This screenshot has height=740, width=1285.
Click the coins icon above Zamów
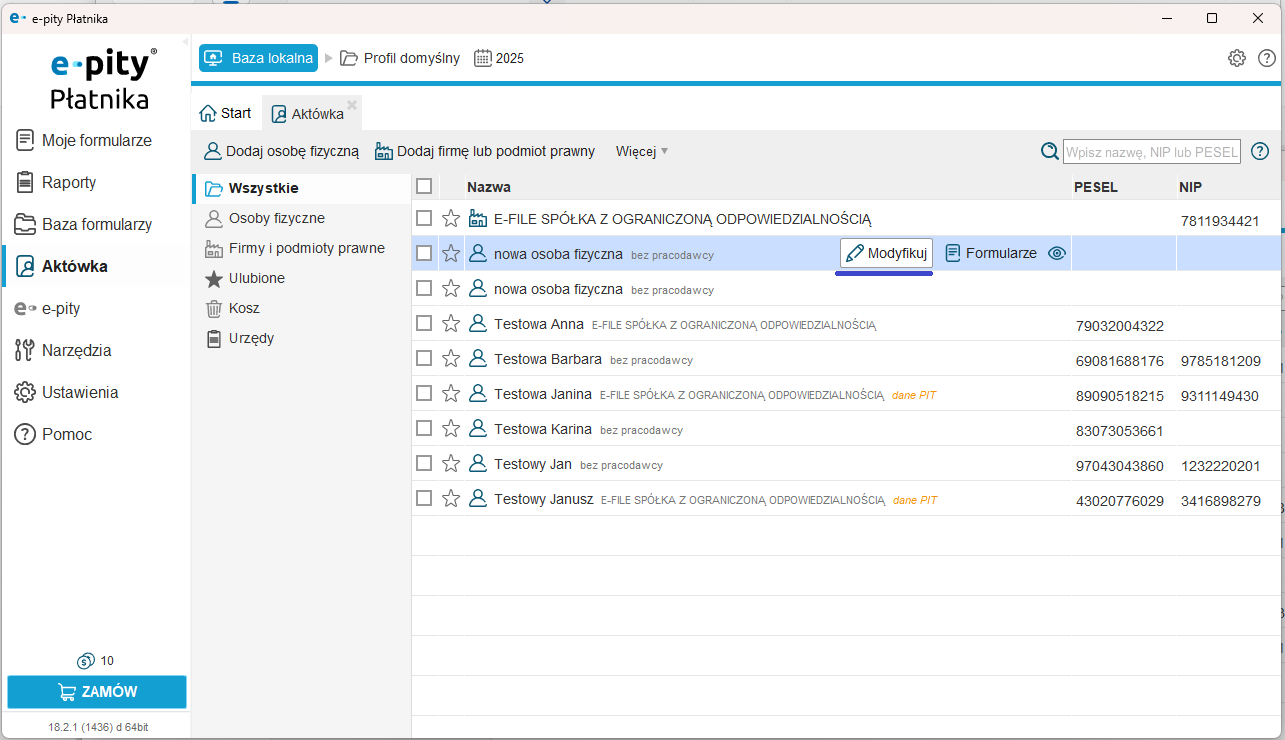click(86, 661)
